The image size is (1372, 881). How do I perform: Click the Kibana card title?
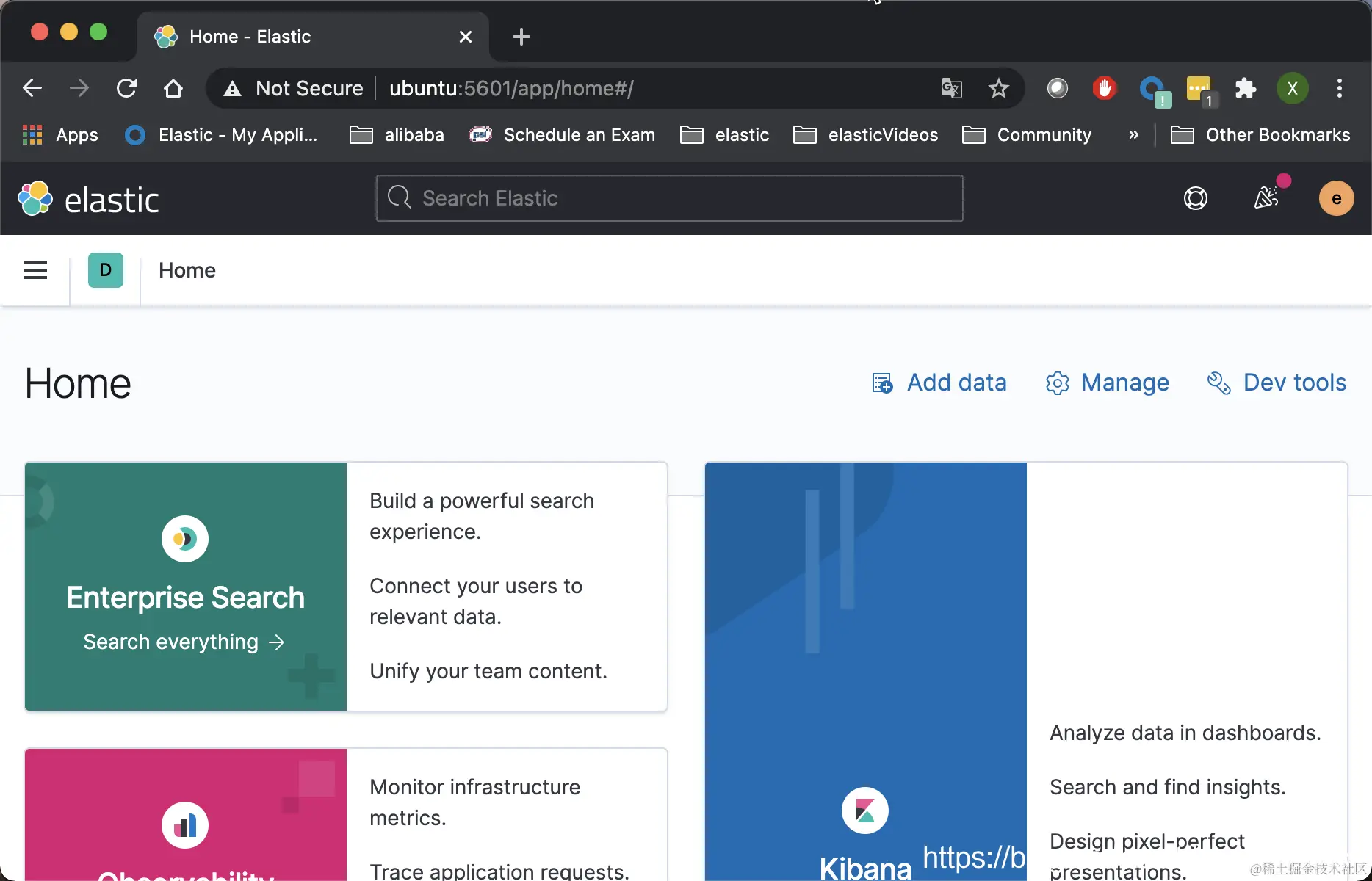pyautogui.click(x=865, y=868)
